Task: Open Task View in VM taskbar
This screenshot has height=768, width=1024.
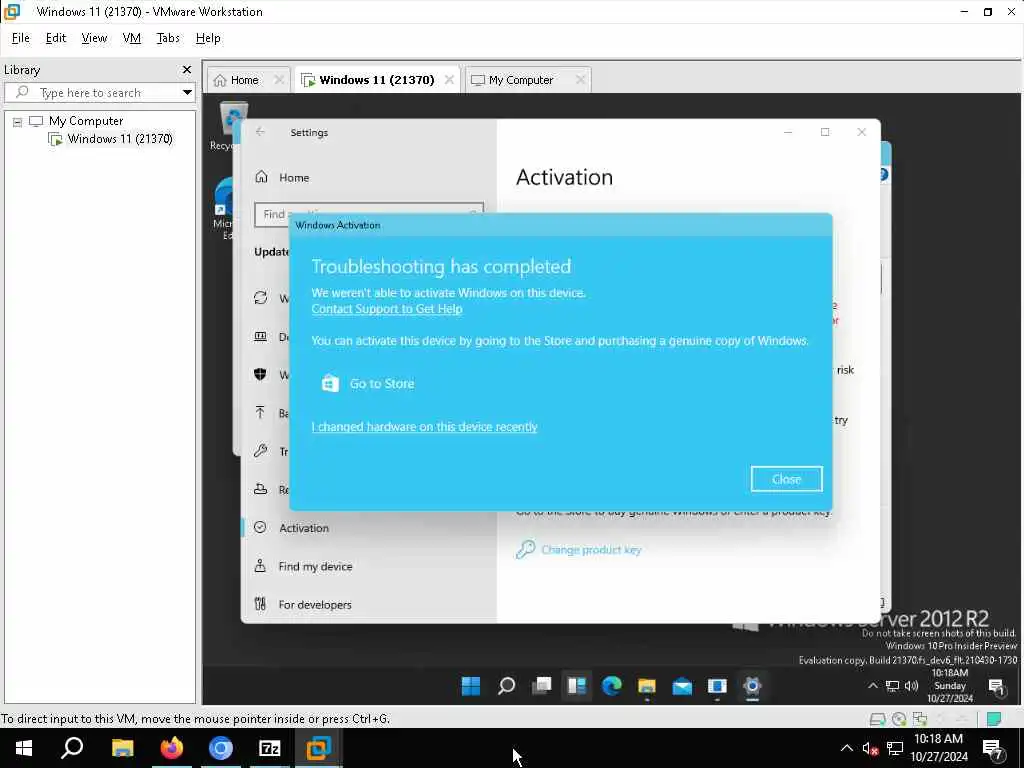Action: click(x=541, y=686)
